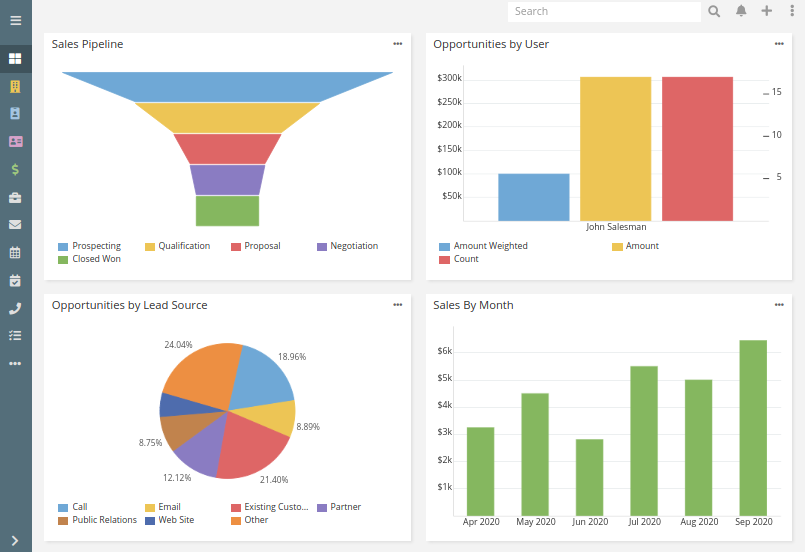This screenshot has width=805, height=552.
Task: Click the search magnifier icon
Action: 714,11
